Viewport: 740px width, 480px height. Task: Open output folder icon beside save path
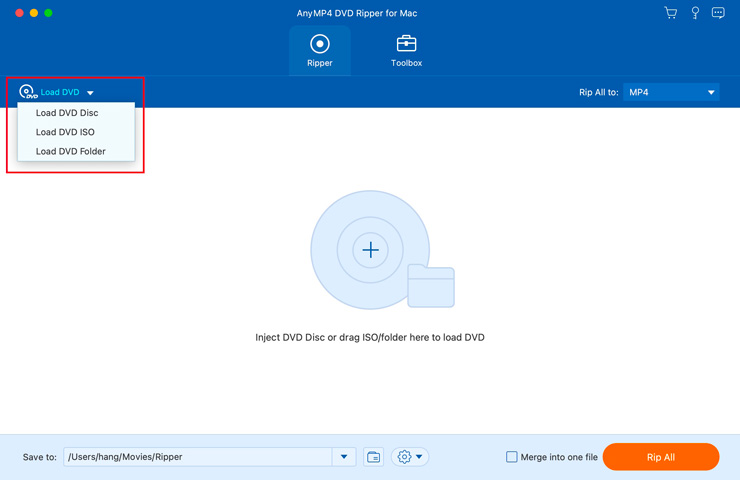373,457
